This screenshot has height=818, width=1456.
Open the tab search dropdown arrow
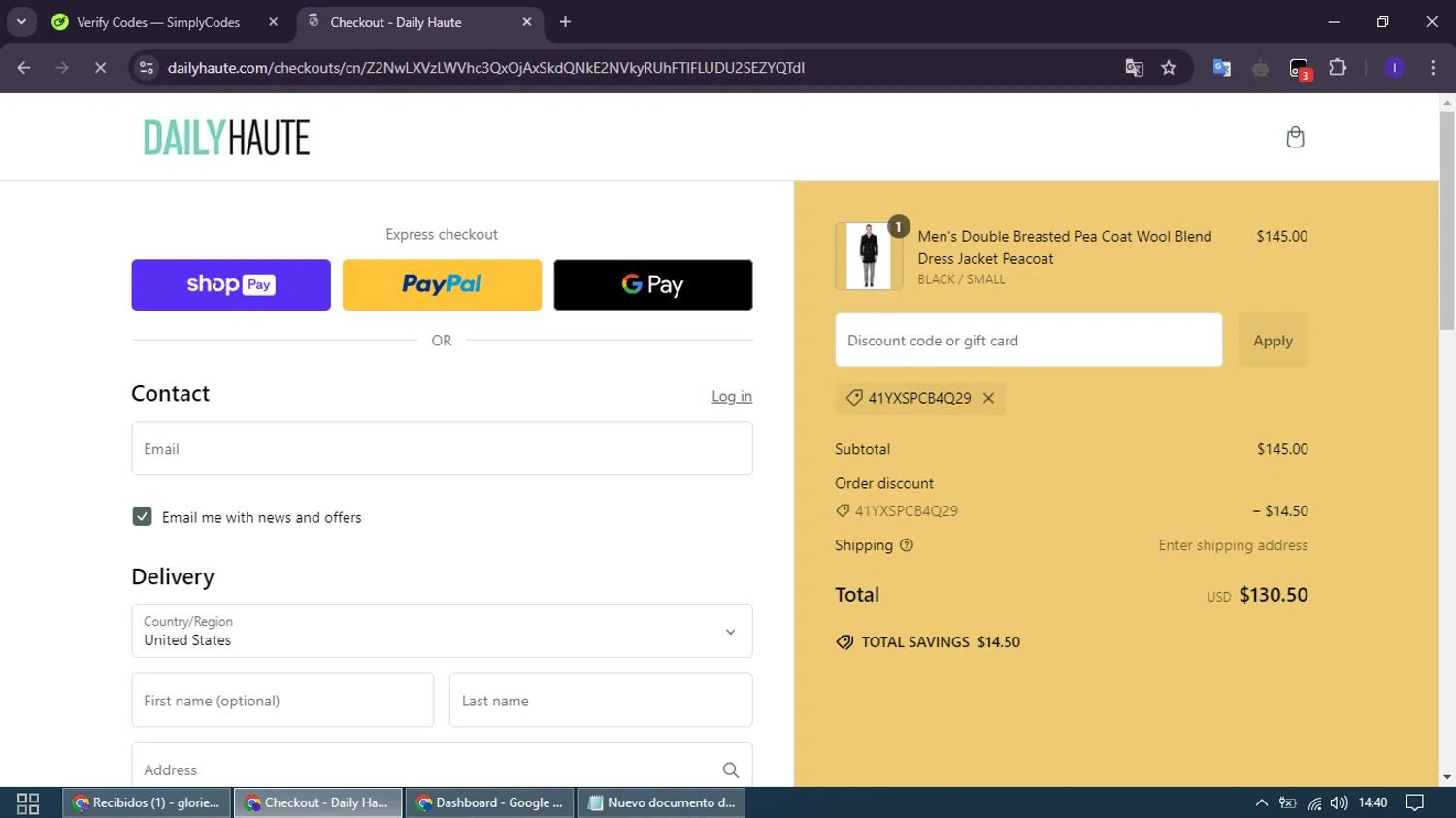coord(21,22)
